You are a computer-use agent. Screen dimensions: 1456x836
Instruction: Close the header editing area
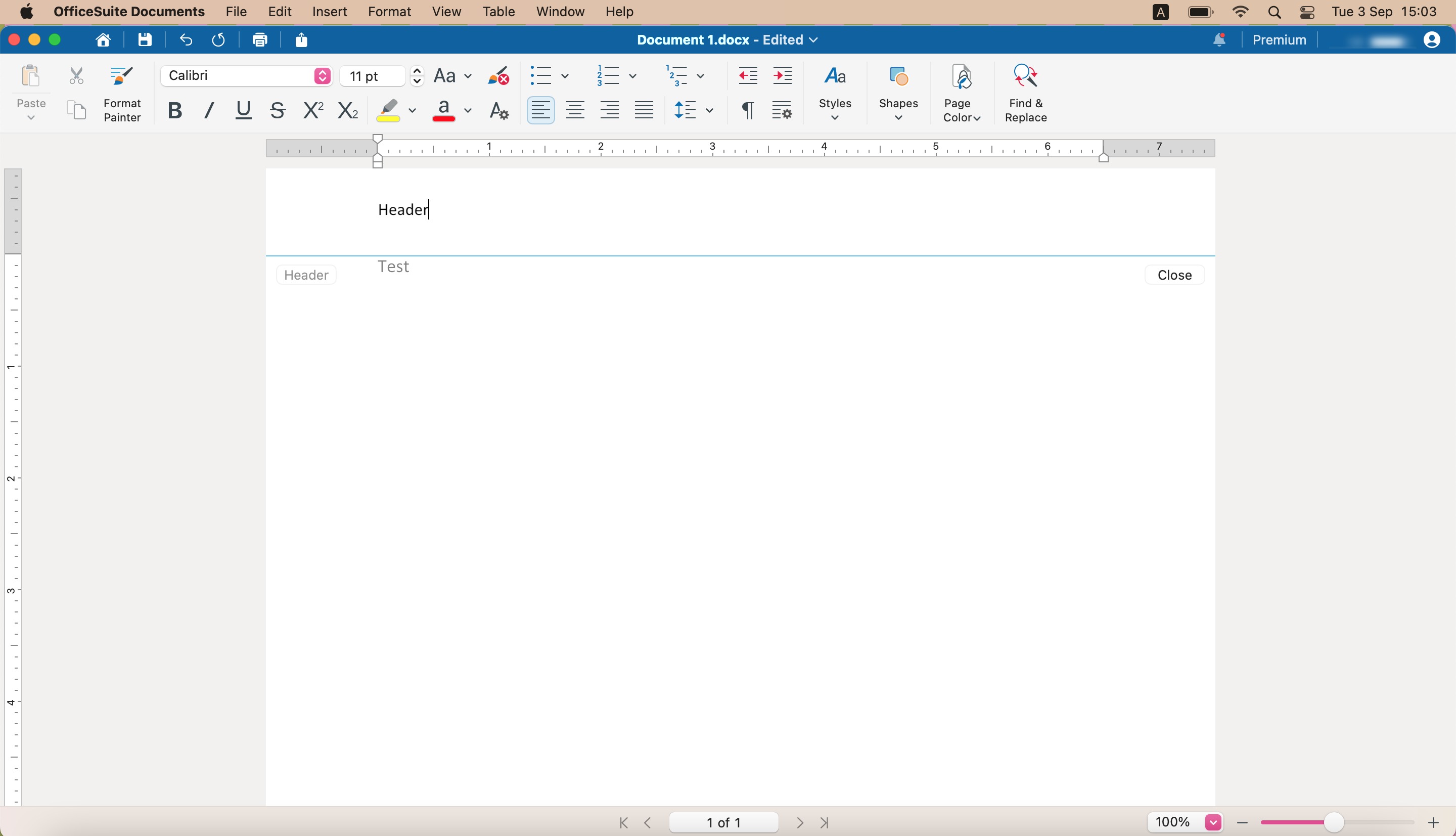1174,275
